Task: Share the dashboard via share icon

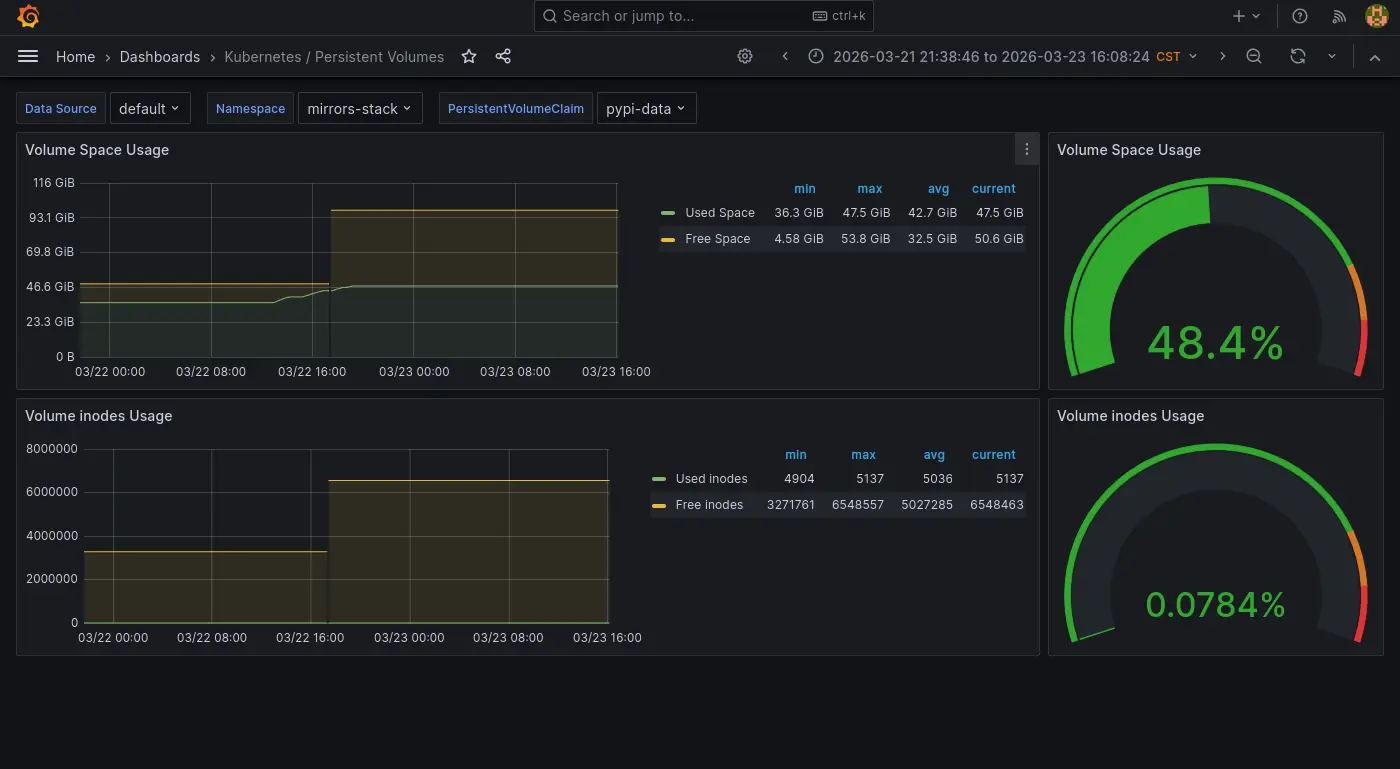Action: click(x=503, y=57)
